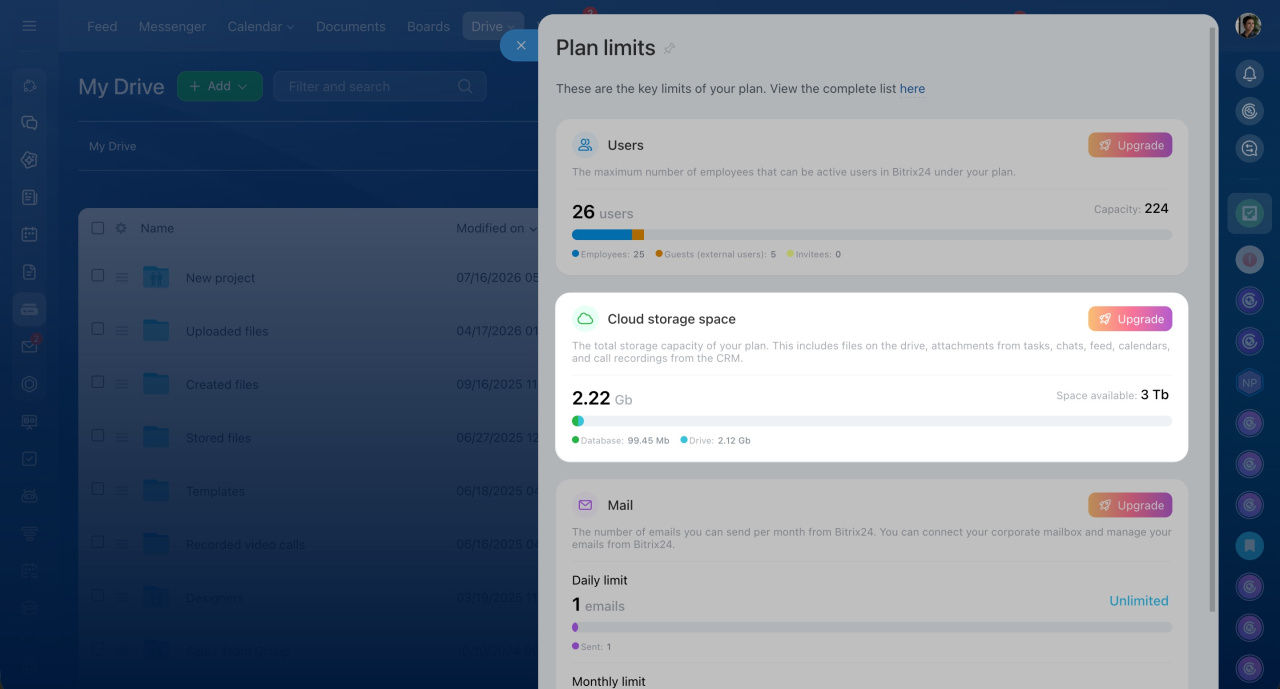Open notifications bell icon

1249,74
